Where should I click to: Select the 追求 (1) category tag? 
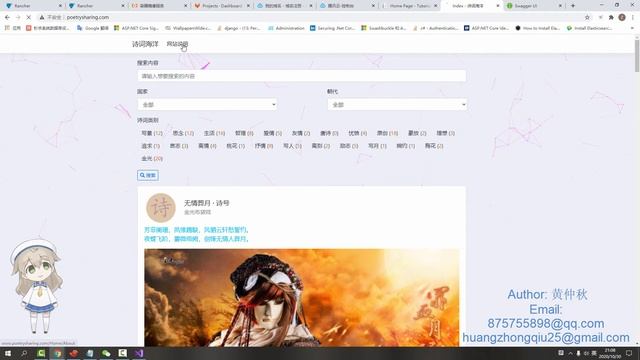(150, 146)
